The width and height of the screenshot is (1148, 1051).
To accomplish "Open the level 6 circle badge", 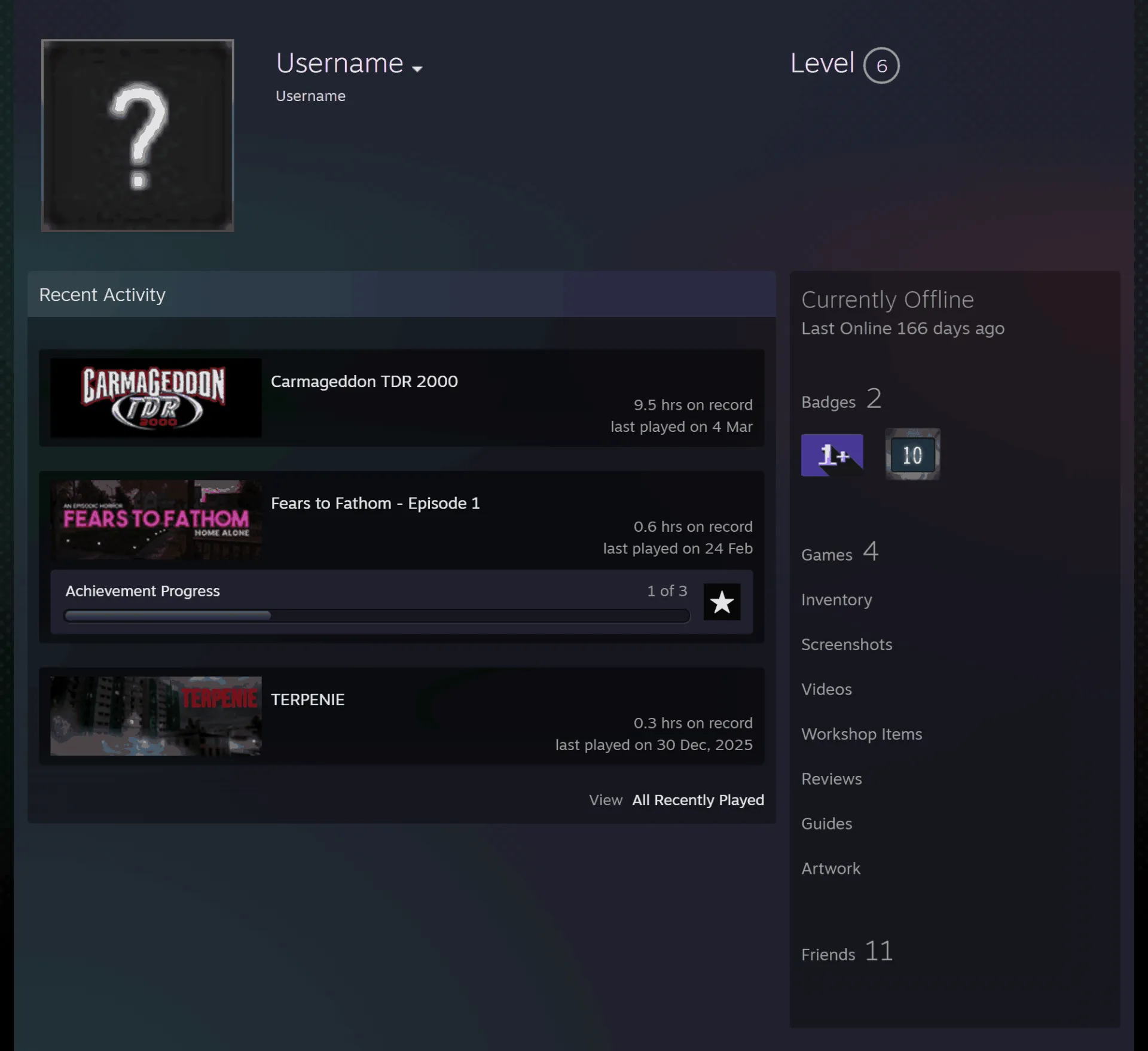I will 881,65.
